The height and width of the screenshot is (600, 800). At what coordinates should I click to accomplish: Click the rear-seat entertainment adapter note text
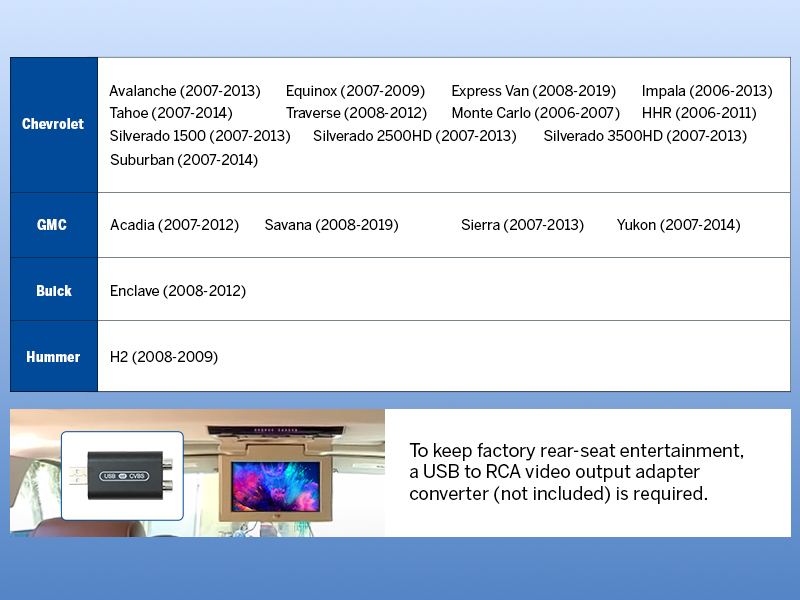coord(577,472)
